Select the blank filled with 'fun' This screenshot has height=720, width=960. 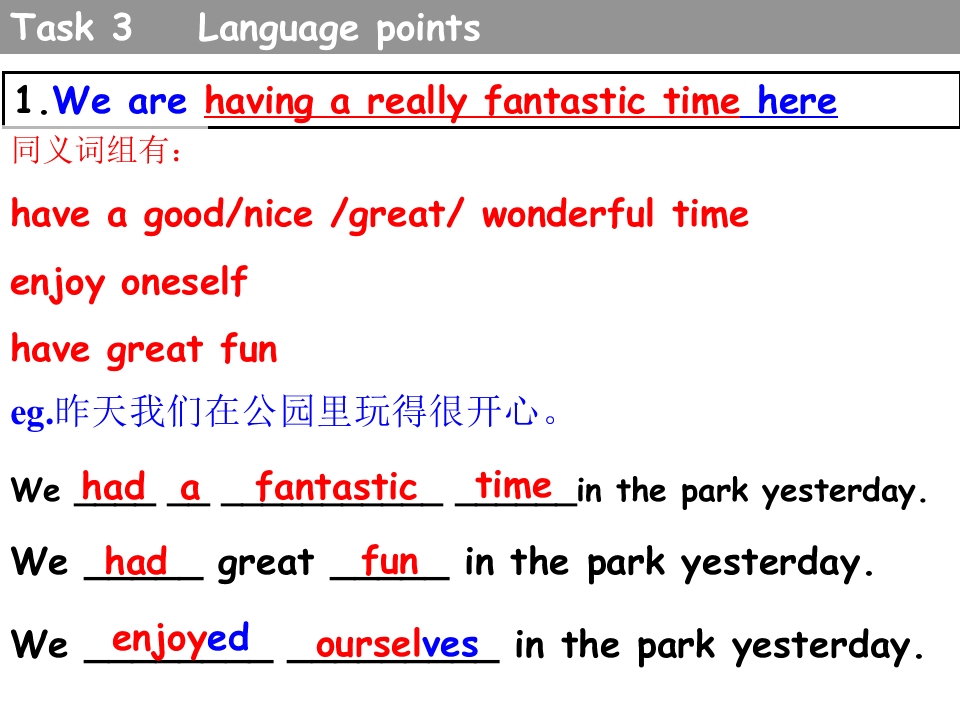(x=390, y=562)
